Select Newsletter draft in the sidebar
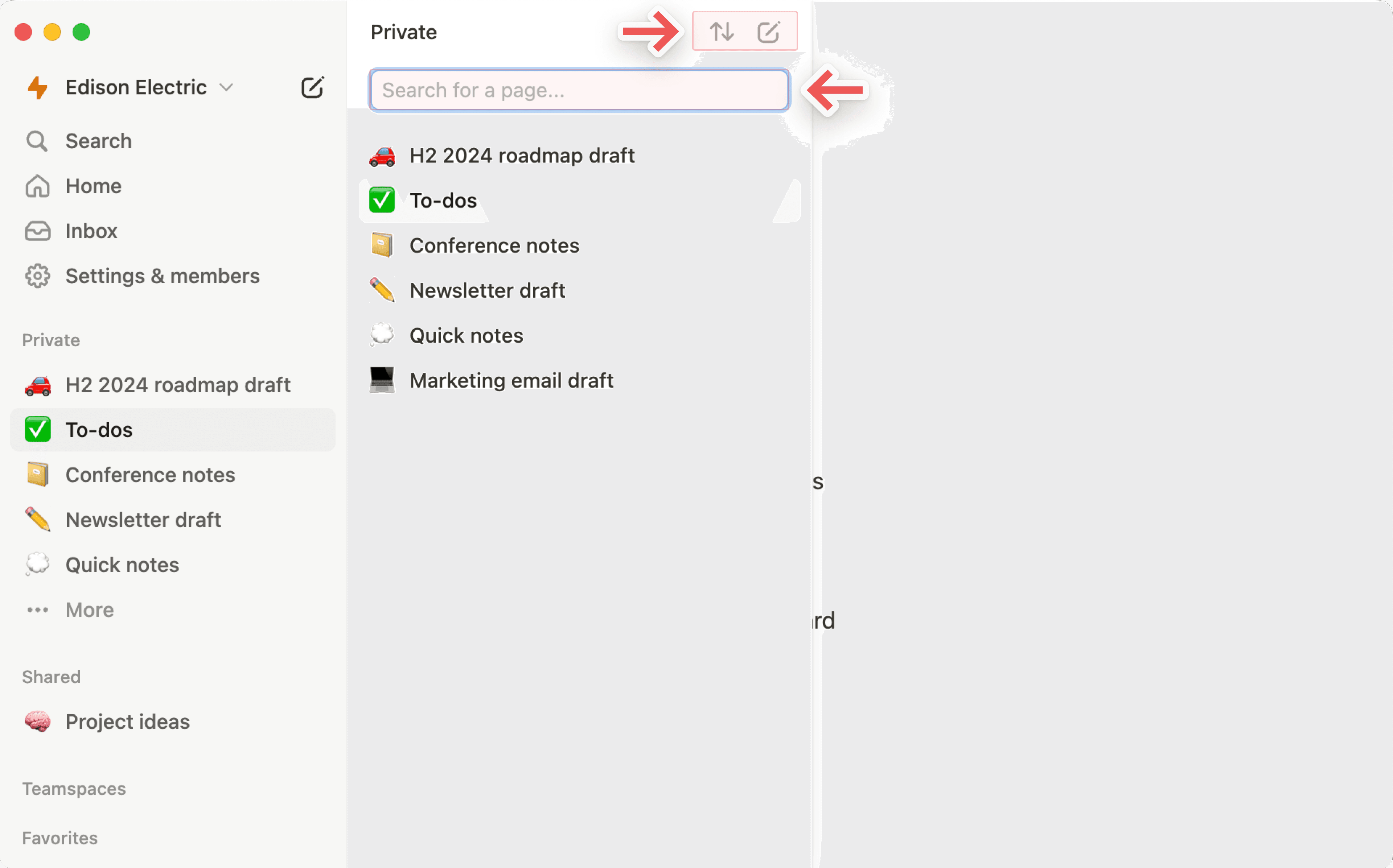1393x868 pixels. [x=143, y=520]
